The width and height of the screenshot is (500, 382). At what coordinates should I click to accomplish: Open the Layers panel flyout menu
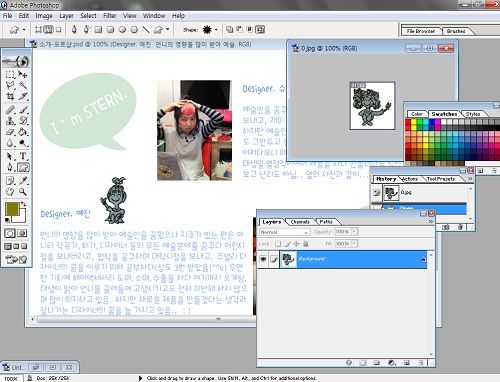click(431, 221)
